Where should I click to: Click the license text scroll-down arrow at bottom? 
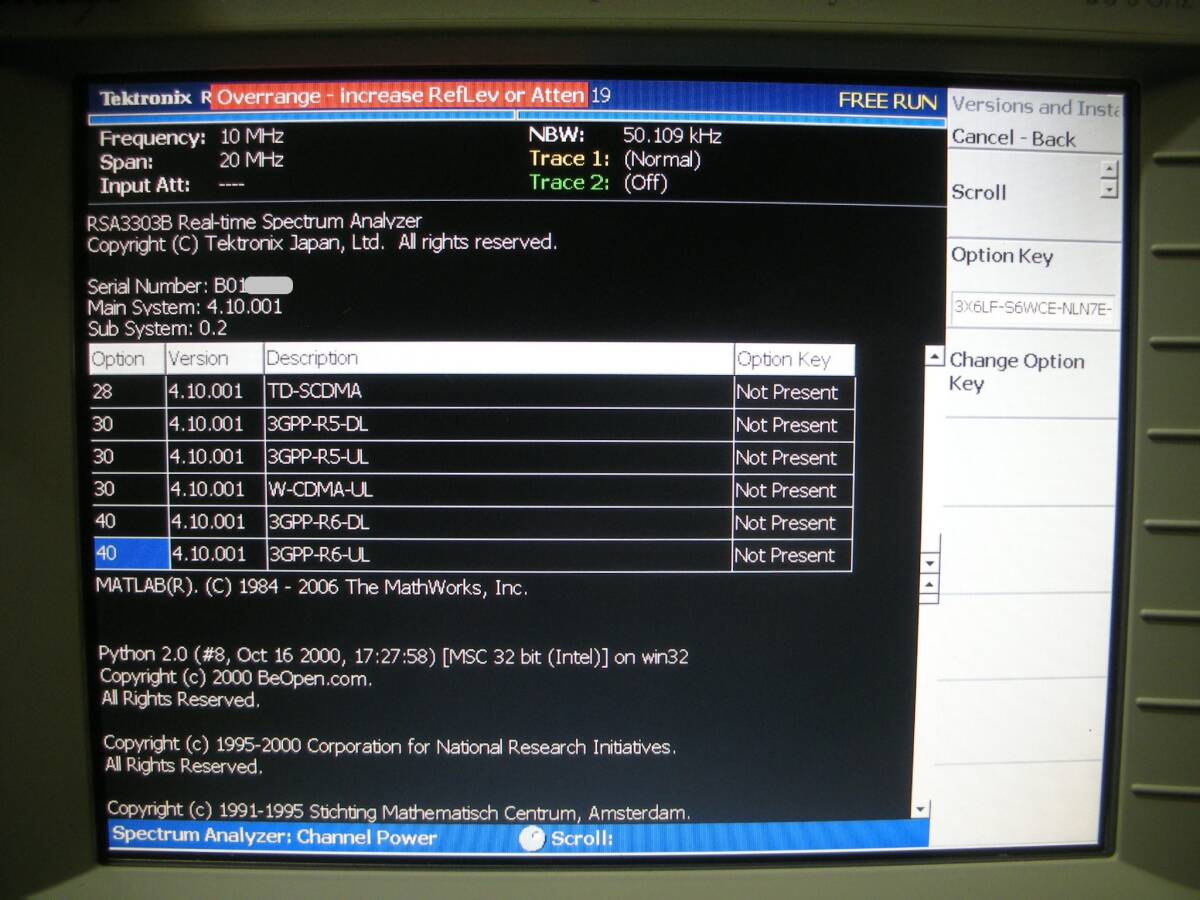point(921,808)
